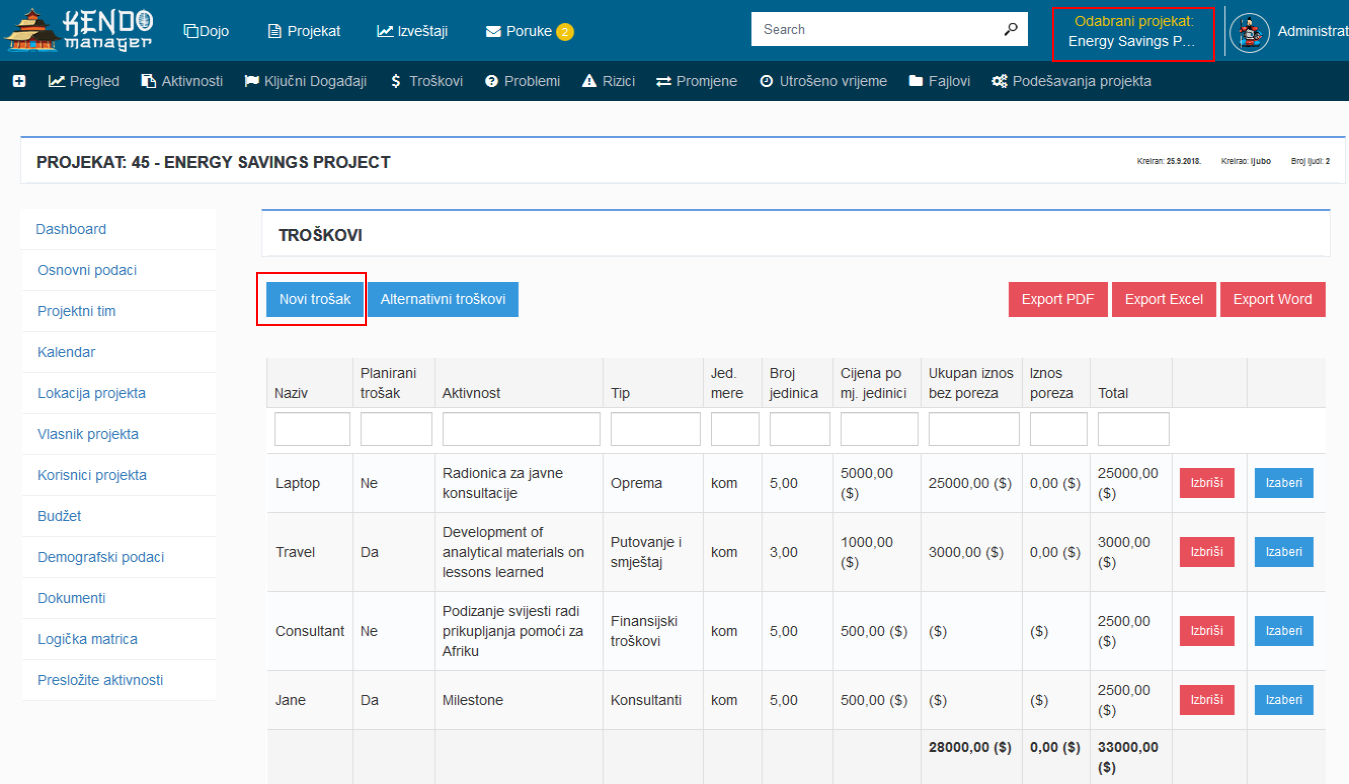
Task: Click the Alternativni troškovi button
Action: pyautogui.click(x=443, y=299)
